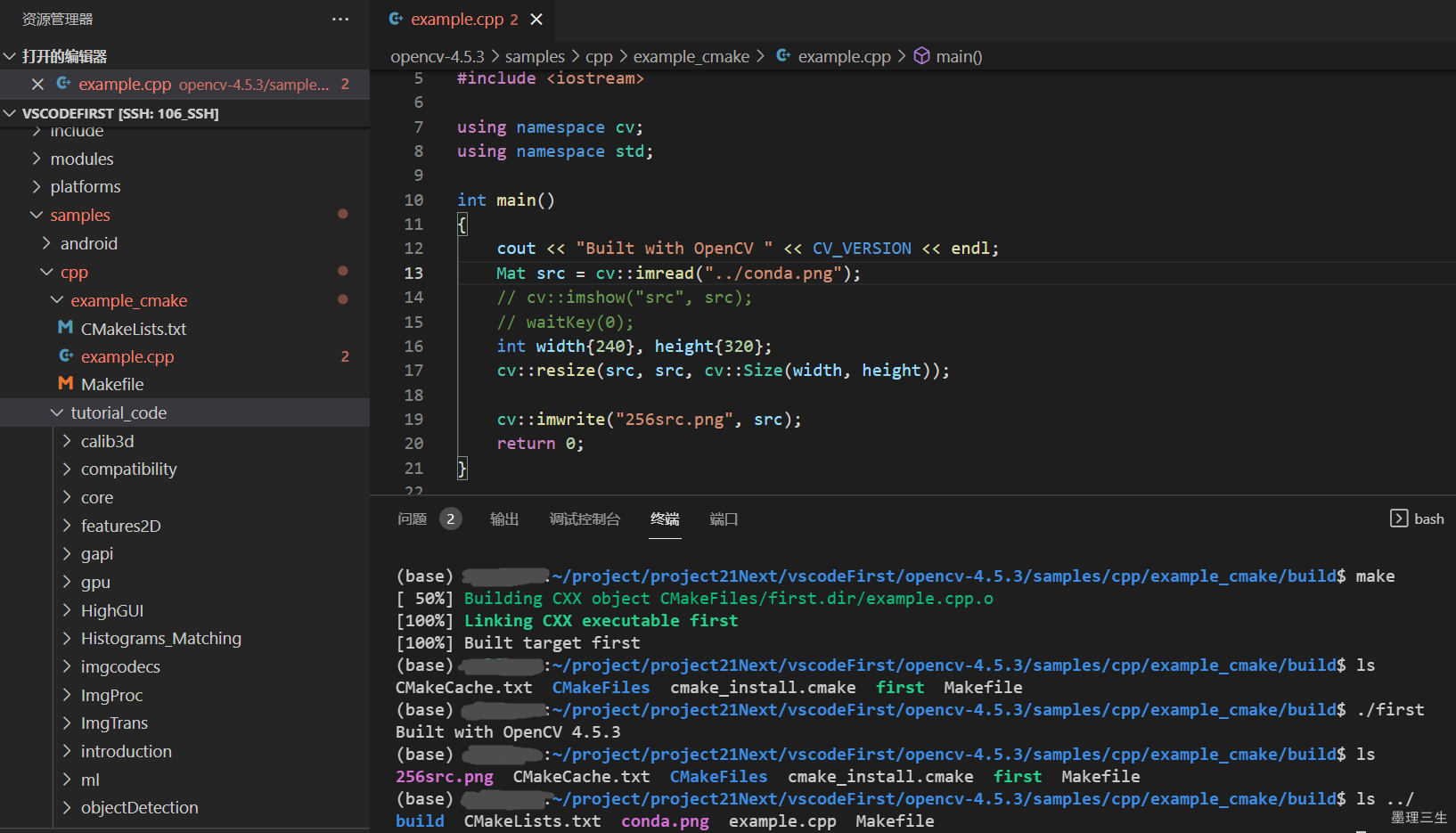Click main() symbol in the breadcrumb
Screen dimensions: 1456x833
pos(959,56)
